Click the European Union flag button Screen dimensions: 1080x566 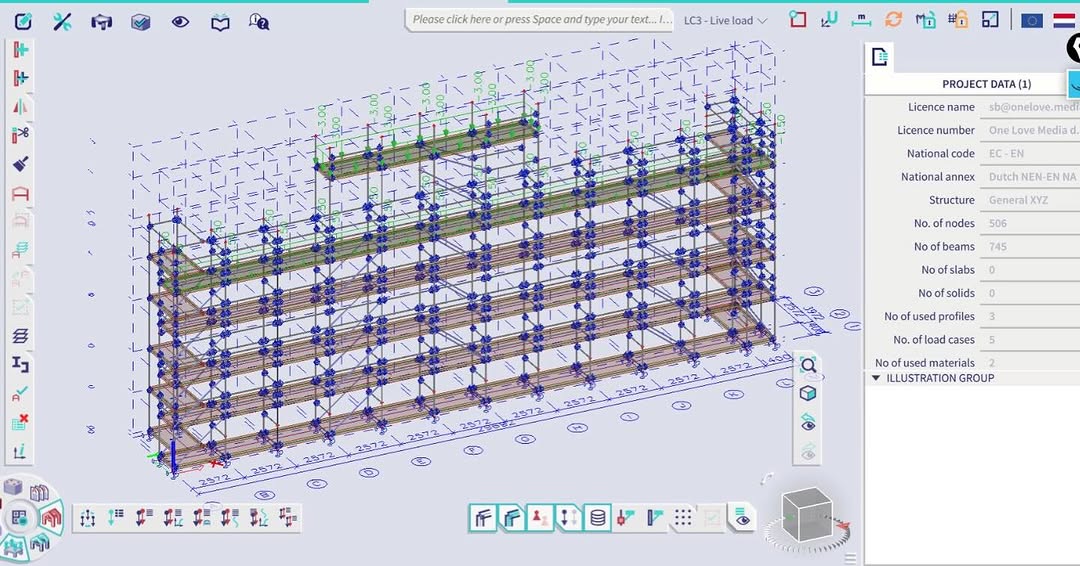(x=1032, y=20)
